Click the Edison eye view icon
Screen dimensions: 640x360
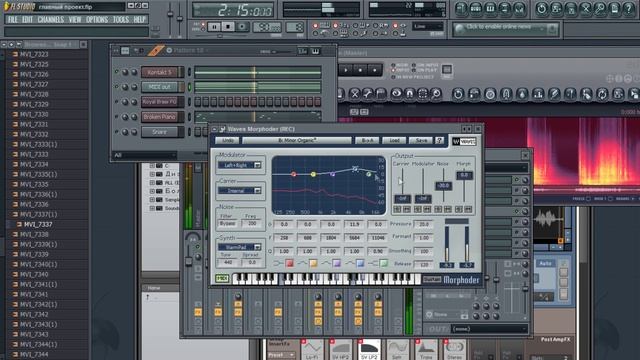[x=396, y=94]
